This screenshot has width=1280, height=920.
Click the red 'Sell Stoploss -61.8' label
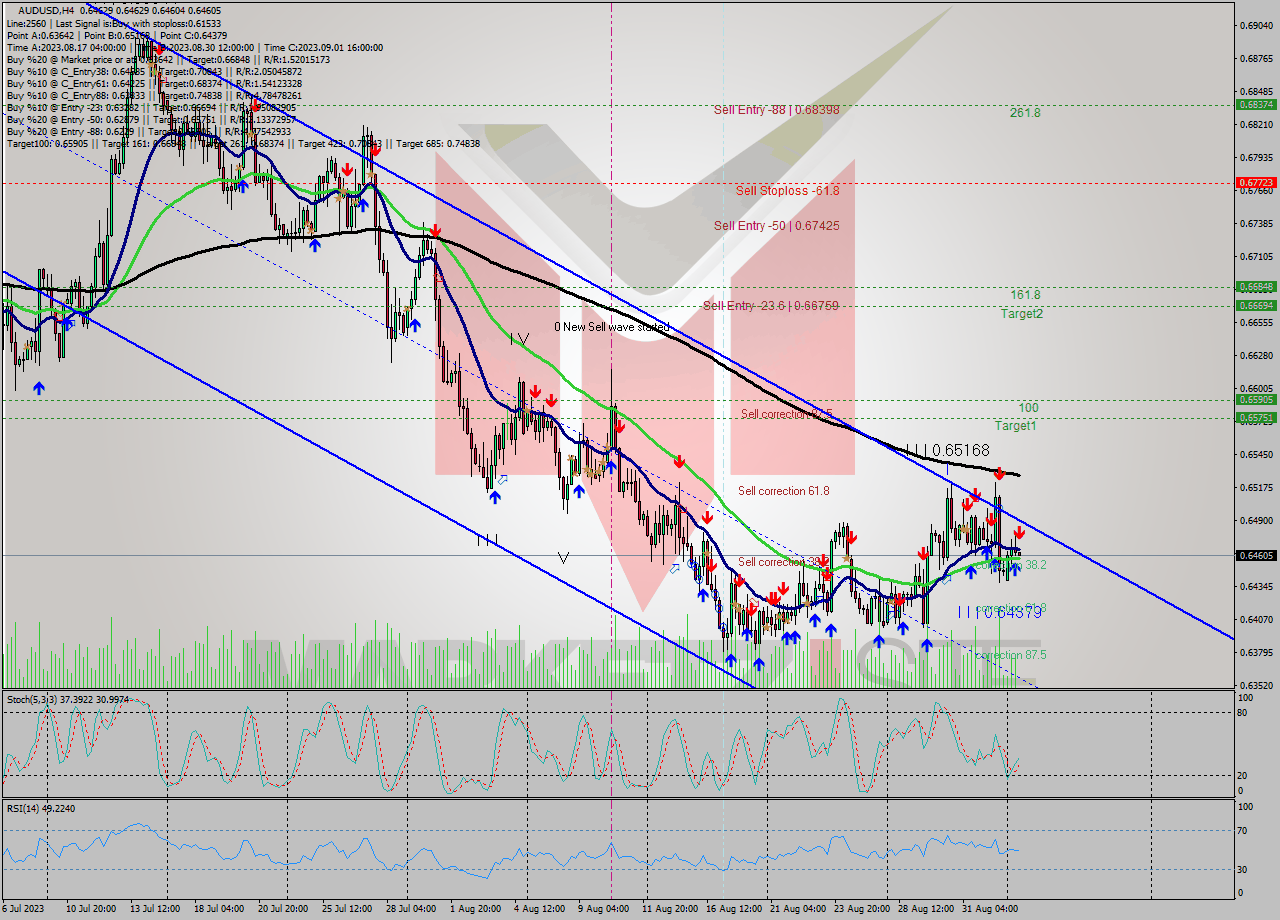(787, 190)
